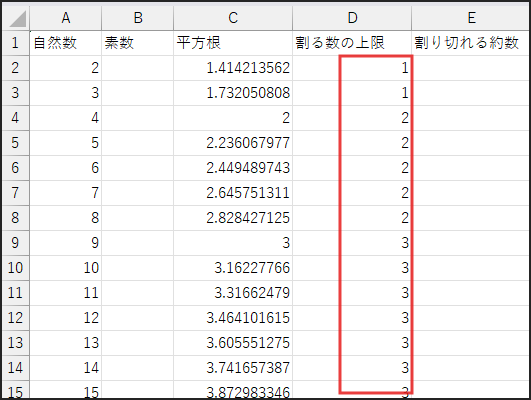Image resolution: width=531 pixels, height=400 pixels.
Task: Click square root cell in row 9
Action: 233,243
